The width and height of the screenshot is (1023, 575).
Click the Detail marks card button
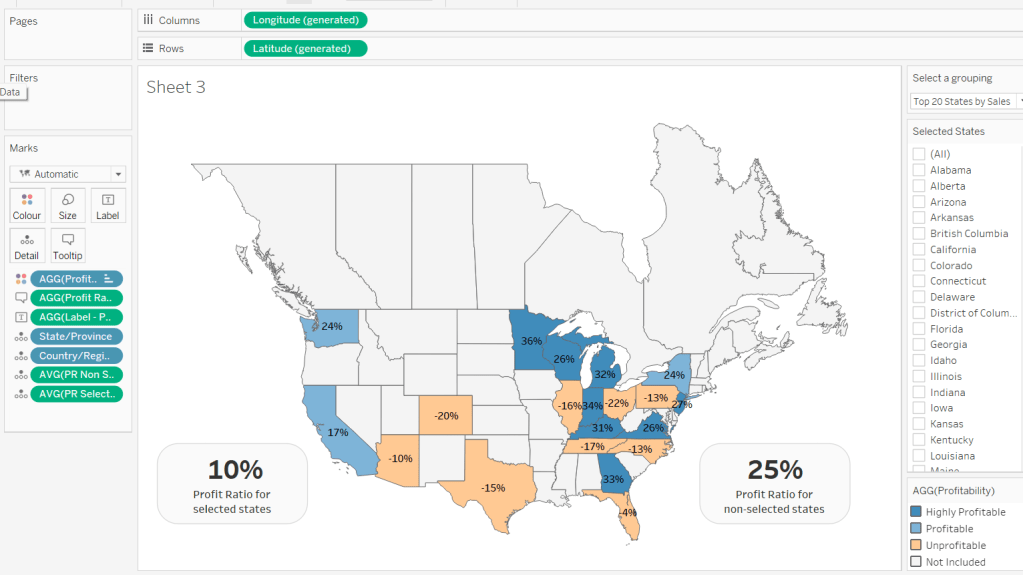pos(27,245)
